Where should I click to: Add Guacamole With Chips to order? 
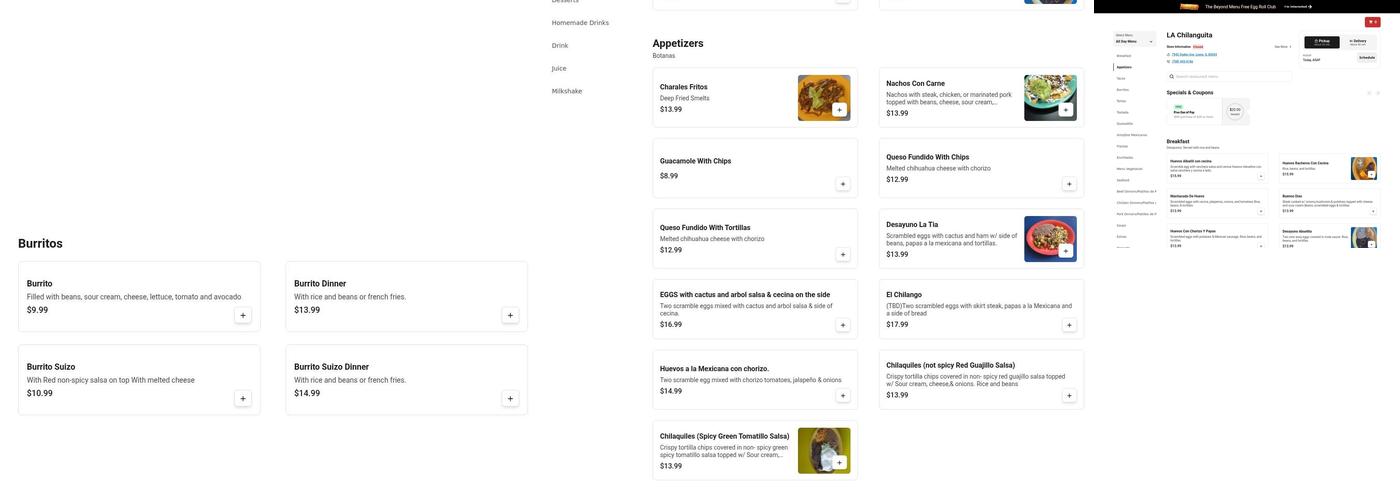click(842, 184)
